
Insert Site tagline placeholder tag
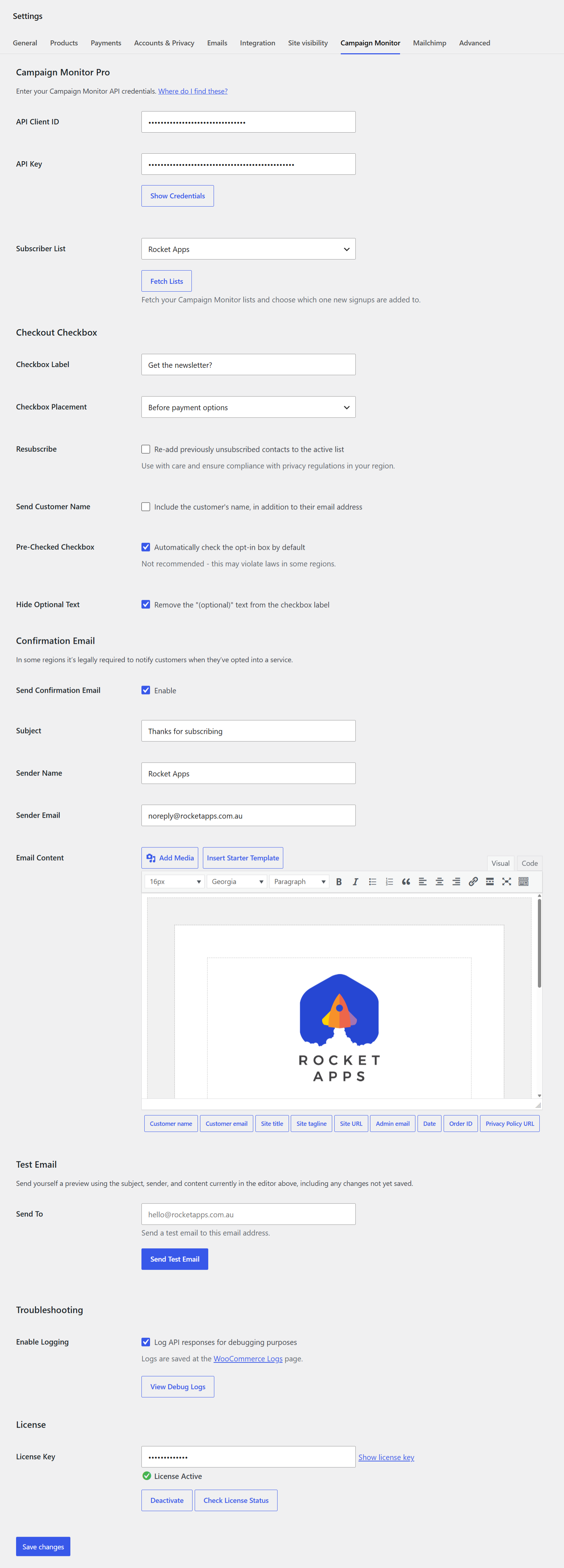click(x=311, y=1124)
